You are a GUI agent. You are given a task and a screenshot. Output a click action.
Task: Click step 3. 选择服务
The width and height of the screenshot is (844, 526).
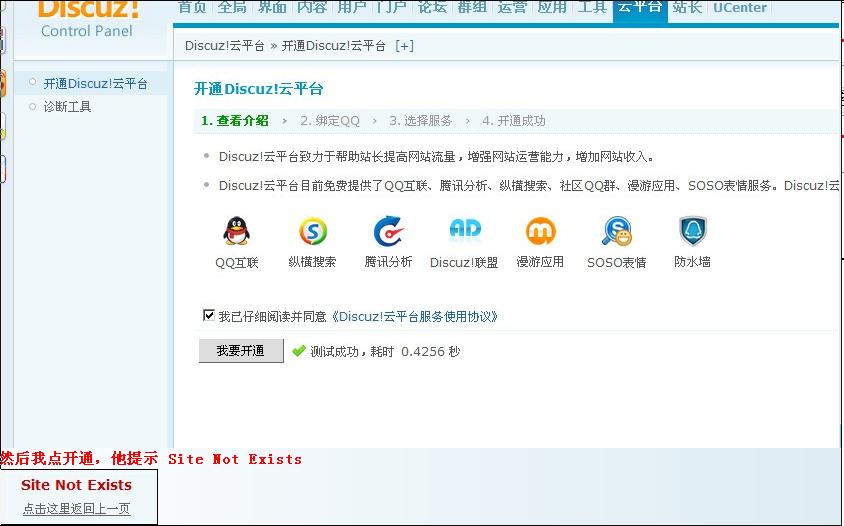tap(420, 121)
